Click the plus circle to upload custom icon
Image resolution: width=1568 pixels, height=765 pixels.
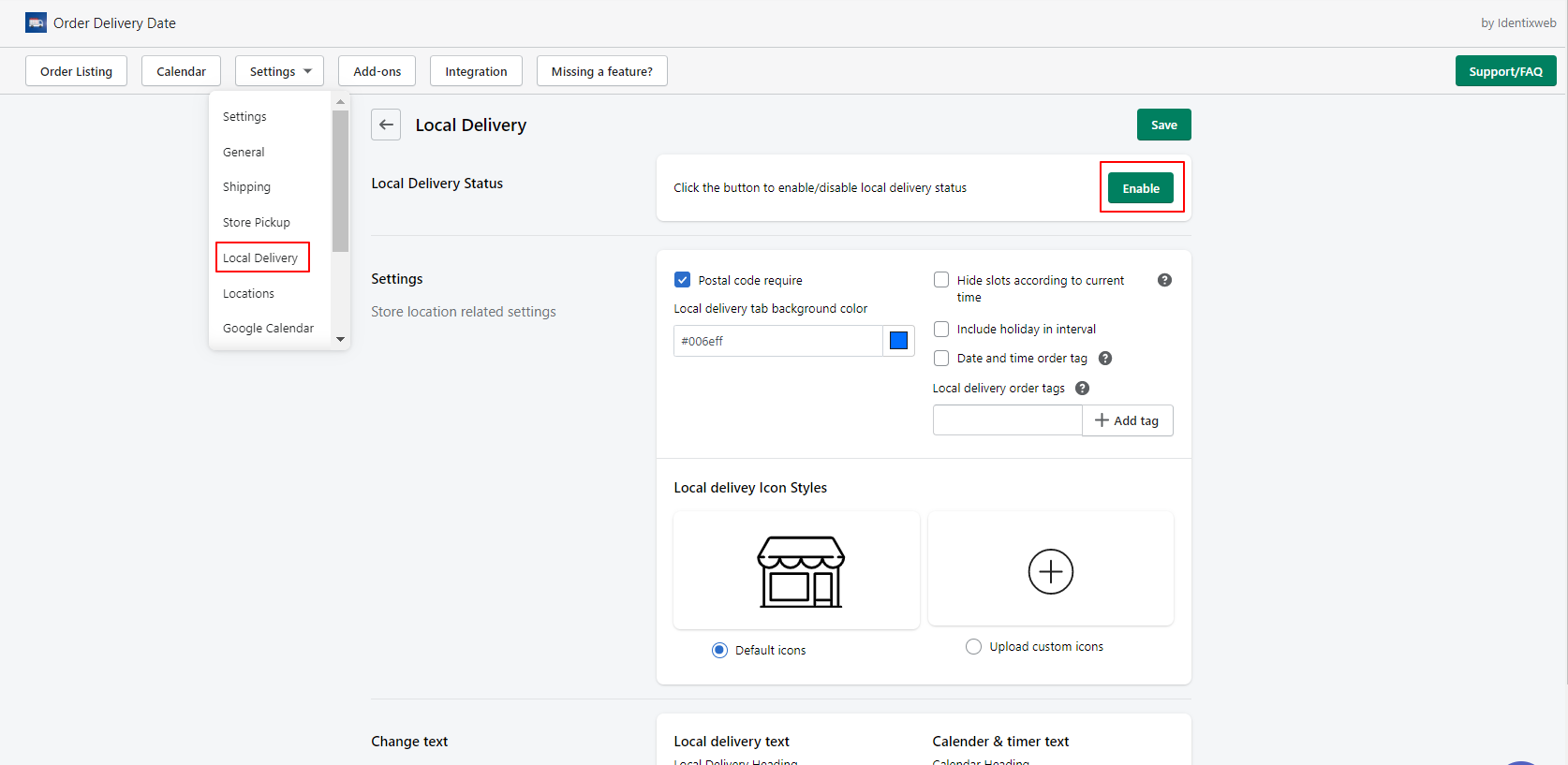(x=1051, y=571)
